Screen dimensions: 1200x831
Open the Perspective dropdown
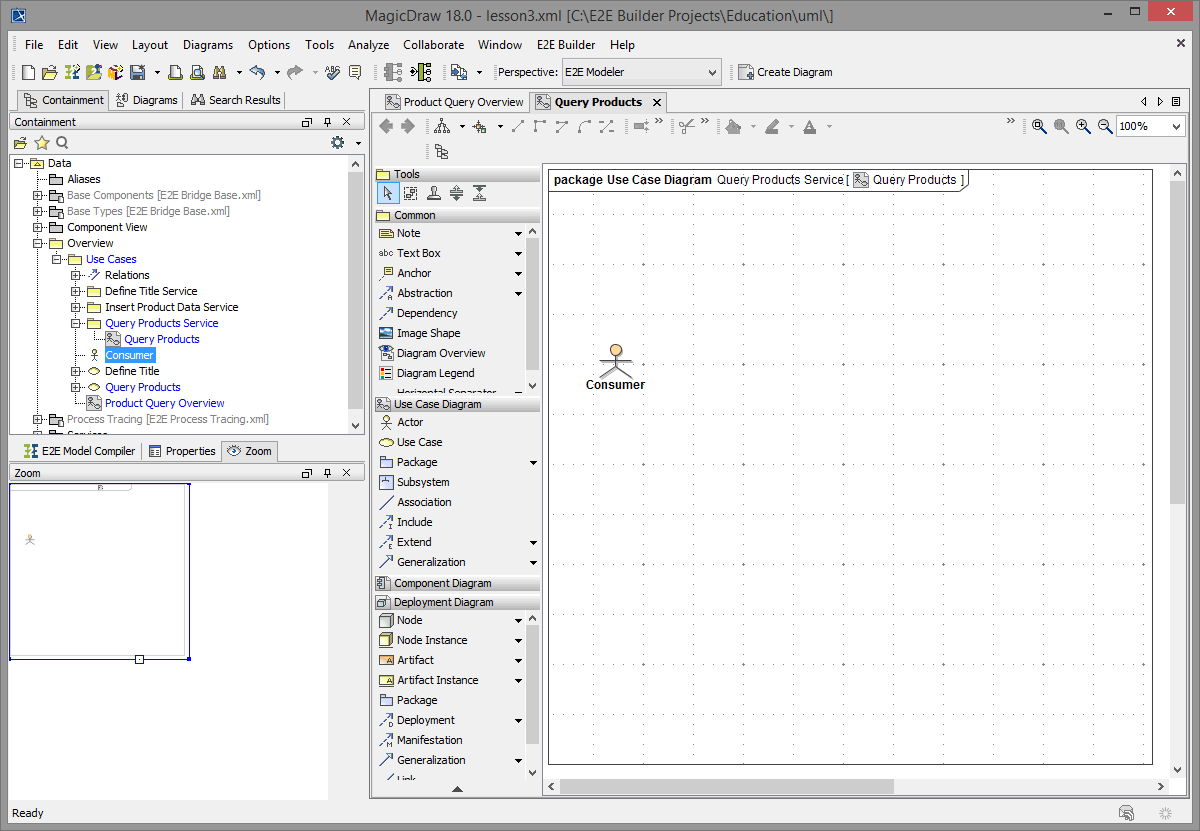pos(712,71)
